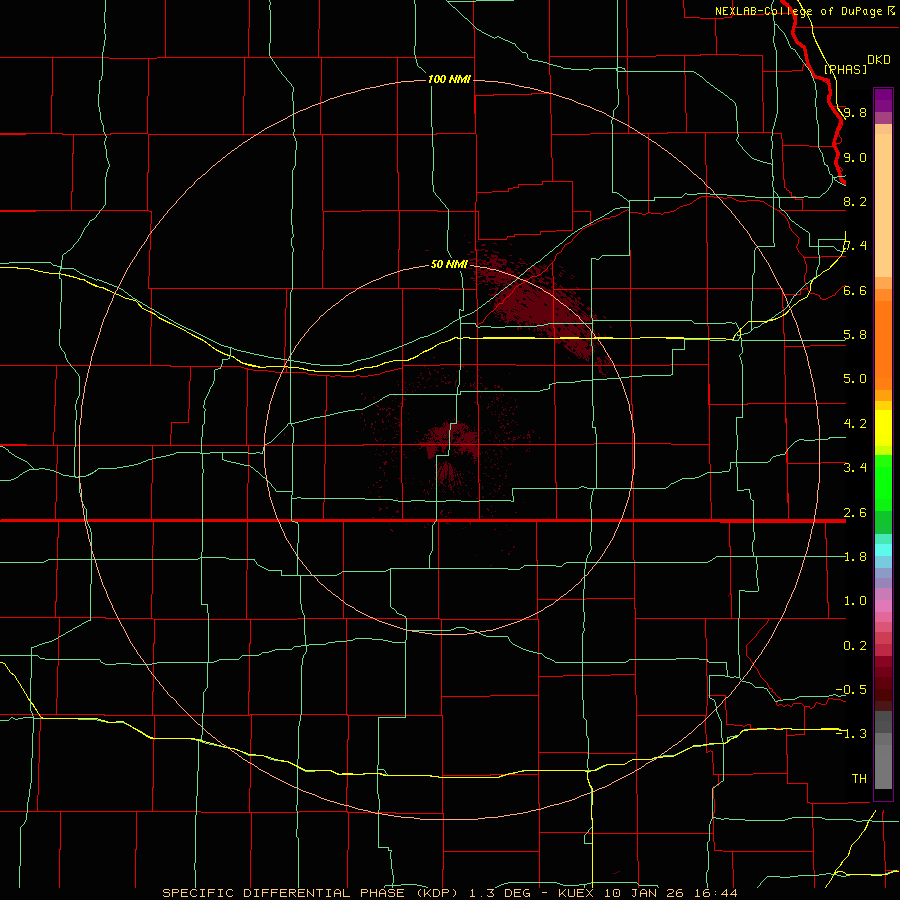Click the 9.8 value on the scale
The image size is (900, 900).
(x=855, y=112)
